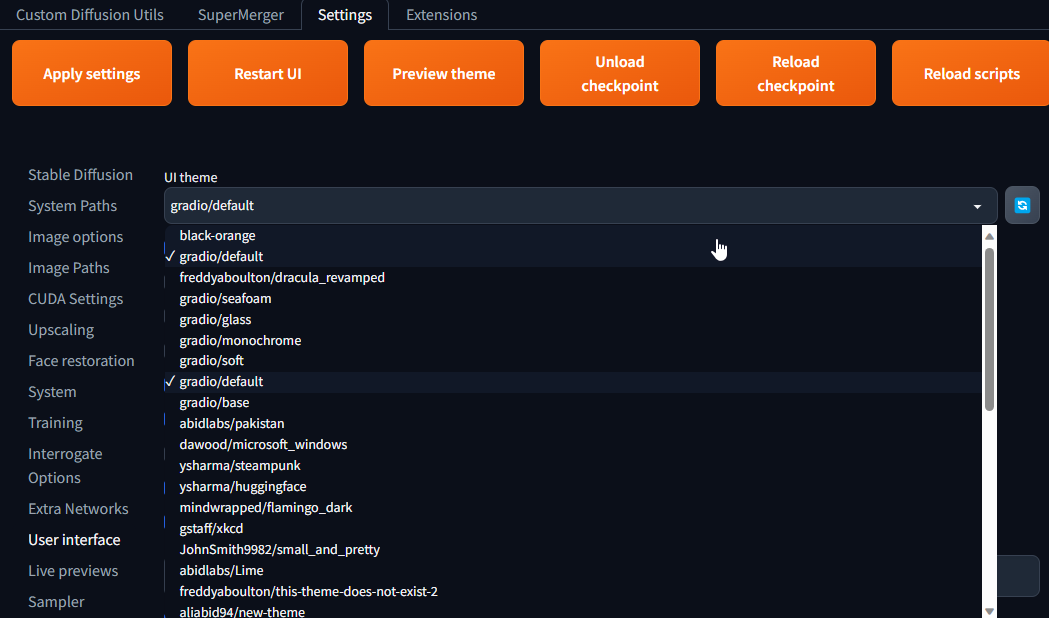
Task: Open Interrogate Options section
Action: [x=65, y=466]
